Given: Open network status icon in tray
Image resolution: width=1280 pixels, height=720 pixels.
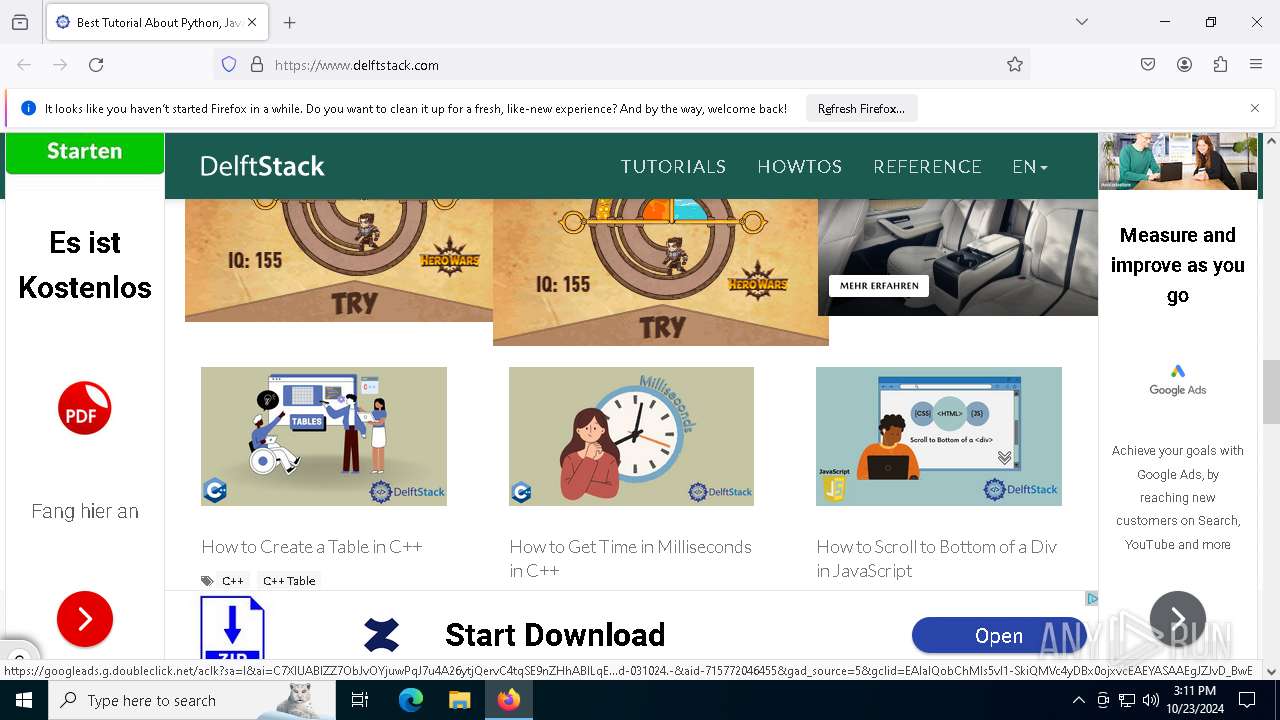Looking at the screenshot, I should click(x=1127, y=700).
